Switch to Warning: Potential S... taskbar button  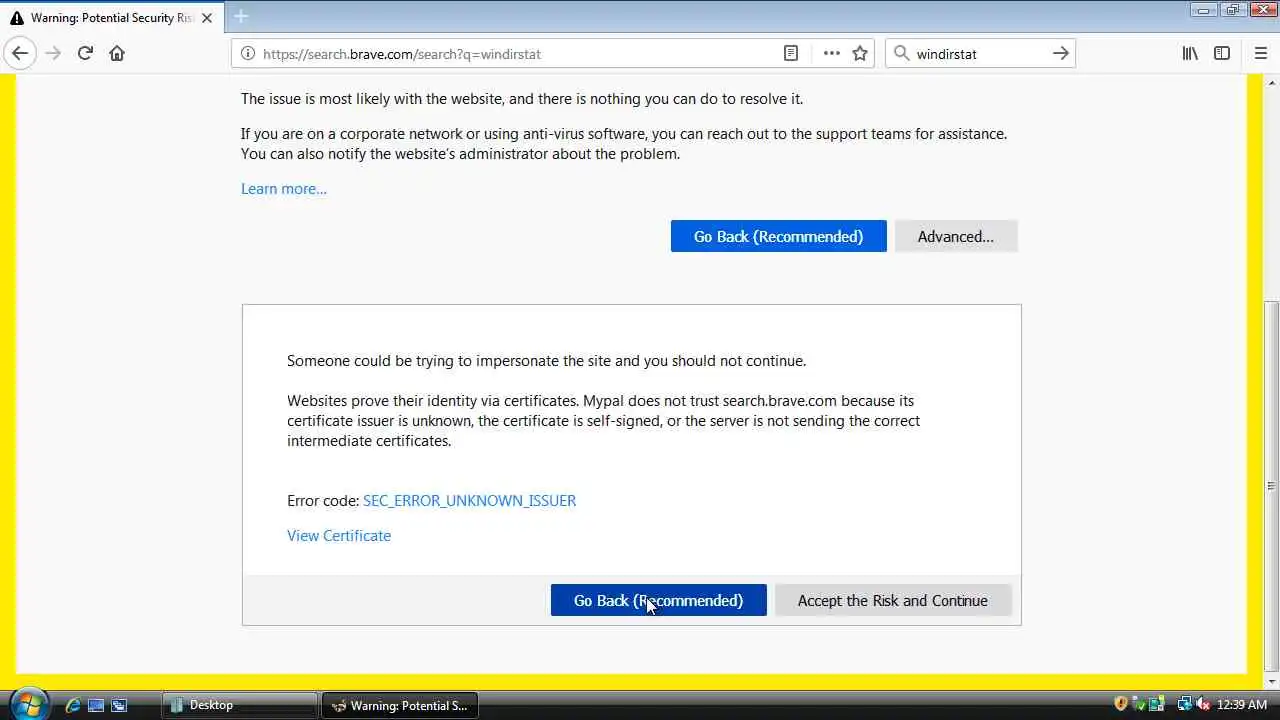click(400, 705)
